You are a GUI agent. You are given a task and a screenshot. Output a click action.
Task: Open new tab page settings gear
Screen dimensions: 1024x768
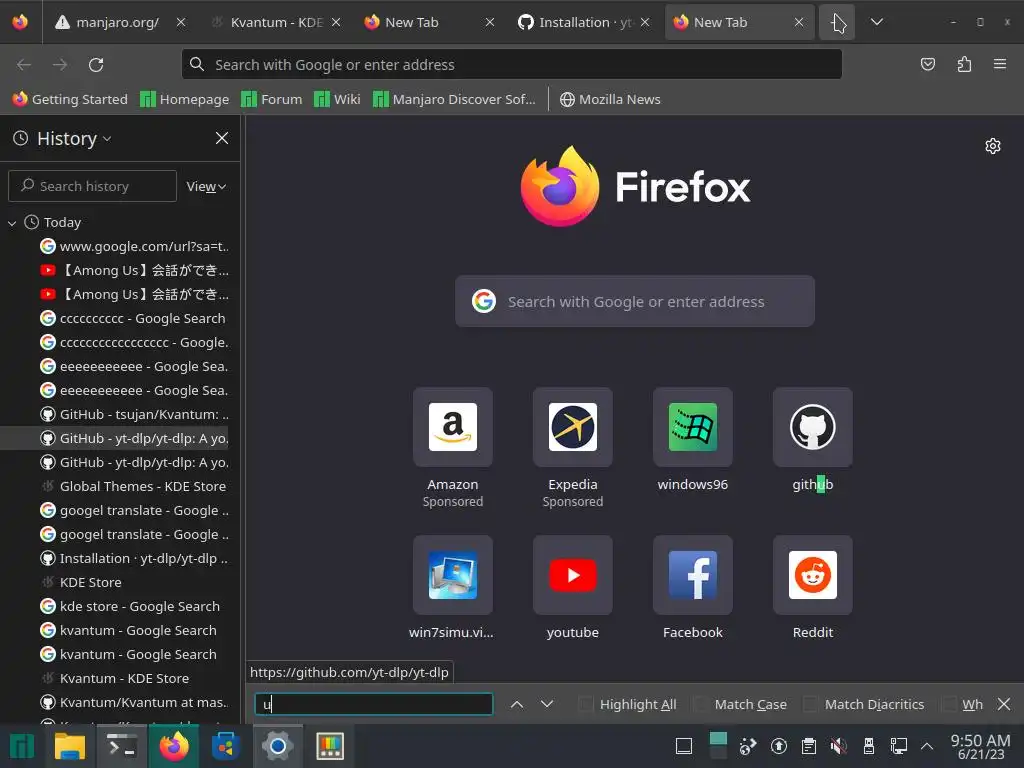click(993, 146)
